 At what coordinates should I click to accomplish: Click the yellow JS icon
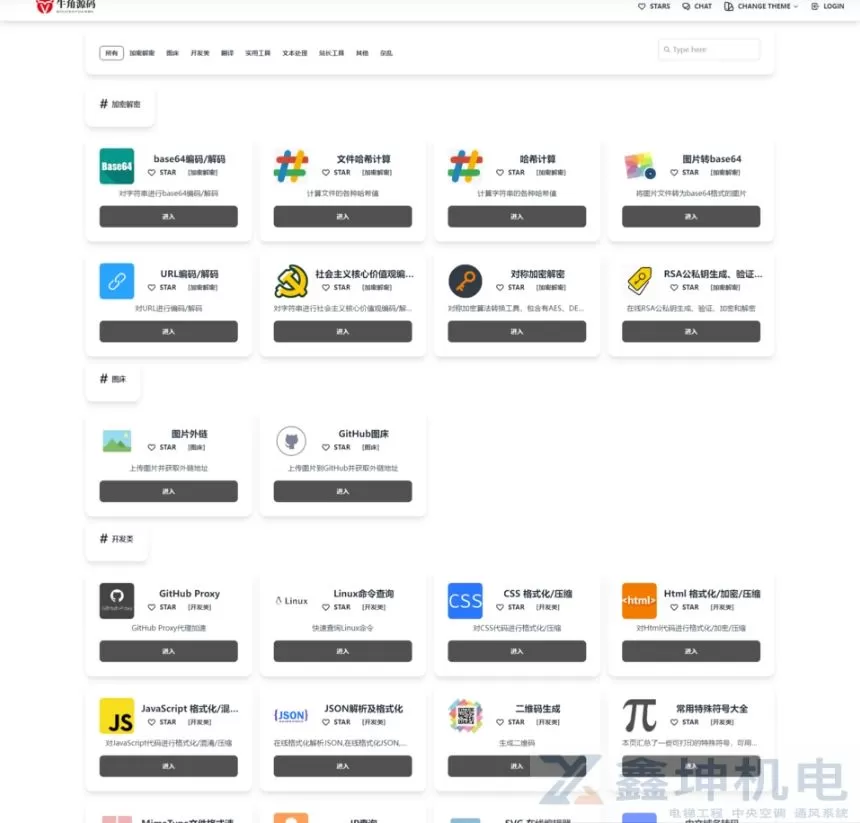(116, 716)
